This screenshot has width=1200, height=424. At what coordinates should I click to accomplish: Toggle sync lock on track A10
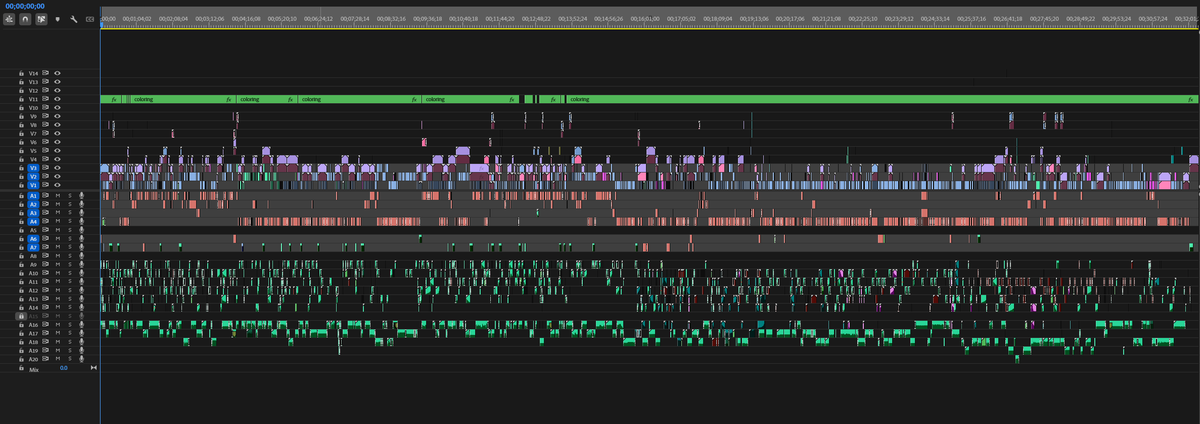46,273
